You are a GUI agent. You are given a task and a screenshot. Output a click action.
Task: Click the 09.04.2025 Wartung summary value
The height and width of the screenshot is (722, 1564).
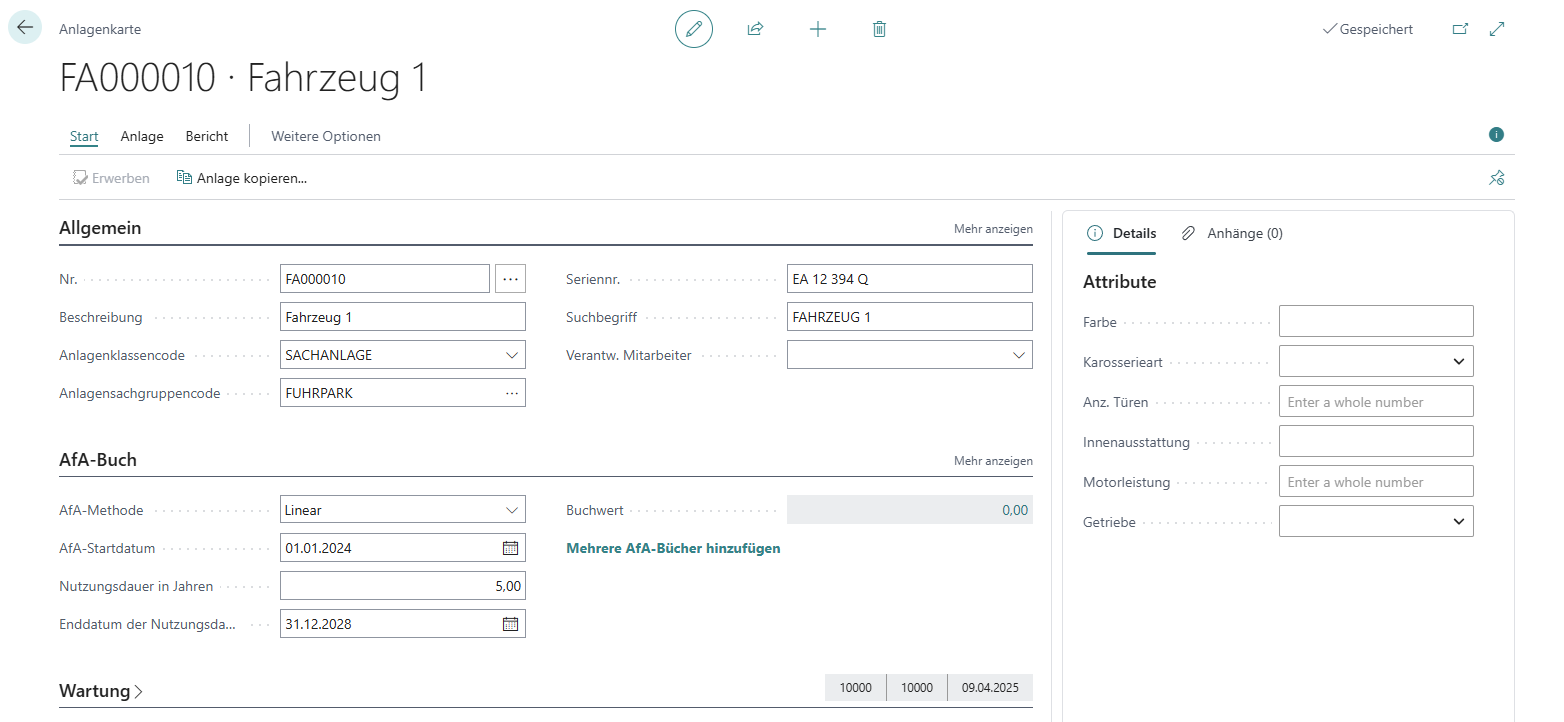(990, 688)
